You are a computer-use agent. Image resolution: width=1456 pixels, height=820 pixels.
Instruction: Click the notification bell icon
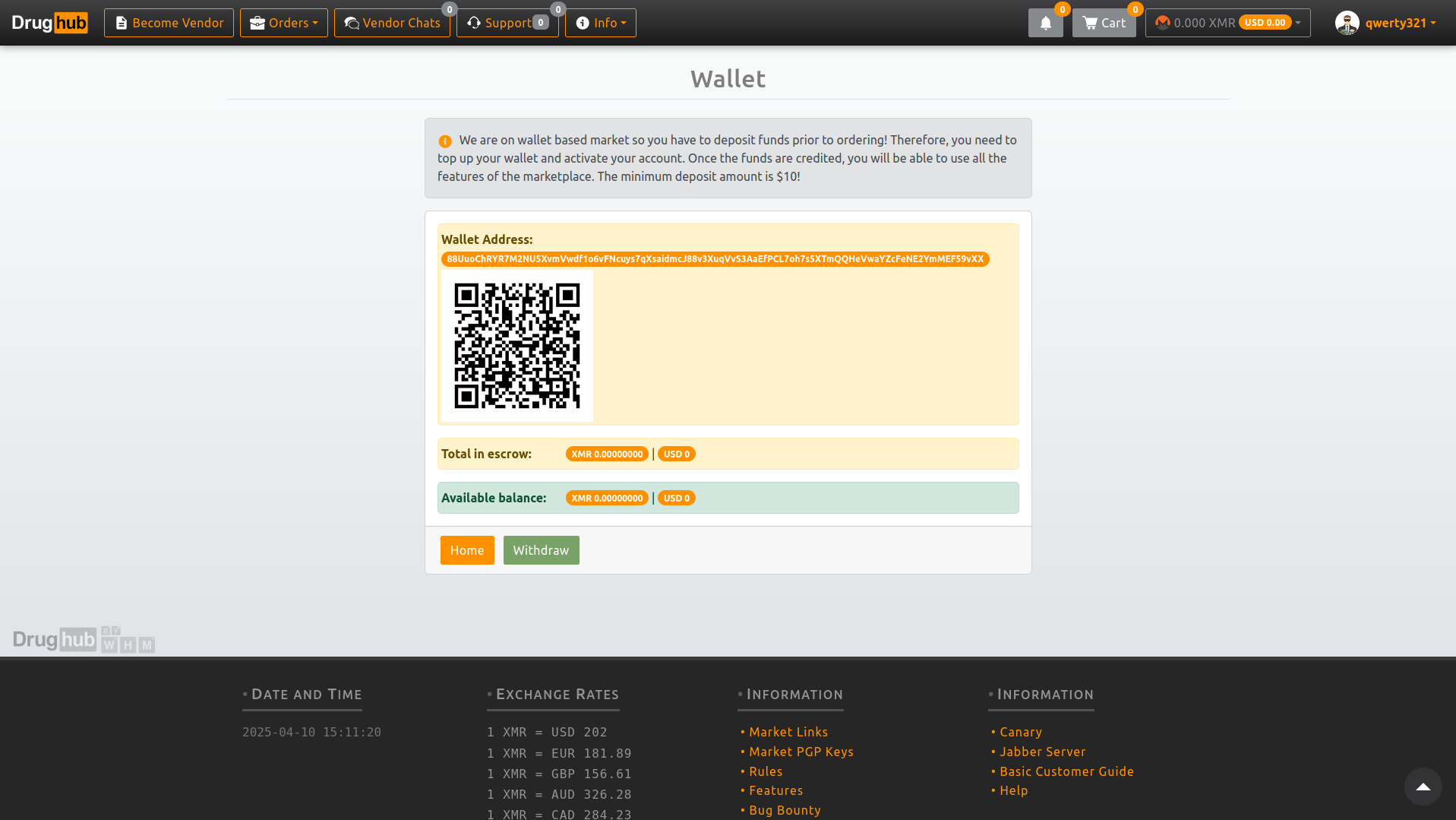[1045, 23]
